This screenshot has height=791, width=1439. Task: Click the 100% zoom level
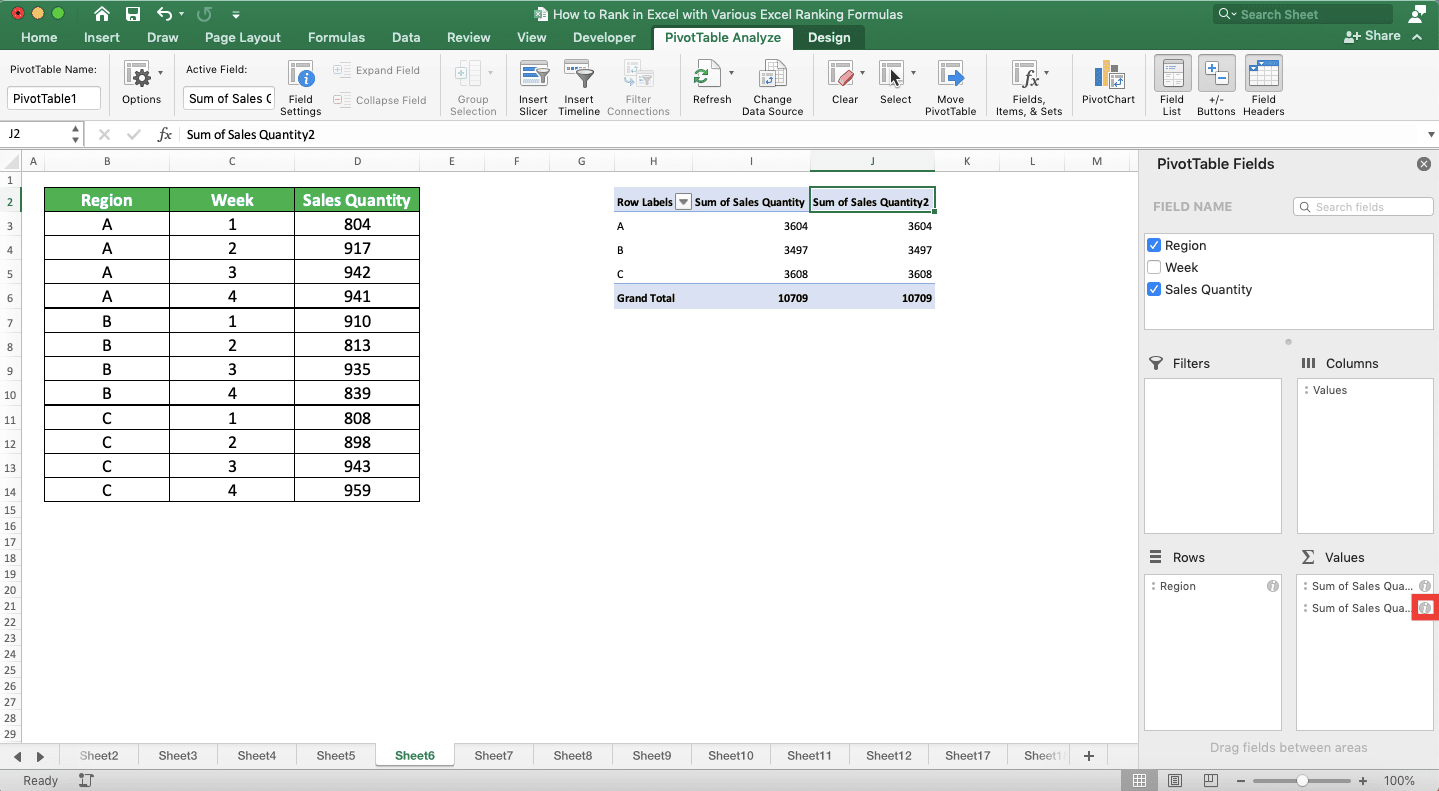coord(1399,781)
